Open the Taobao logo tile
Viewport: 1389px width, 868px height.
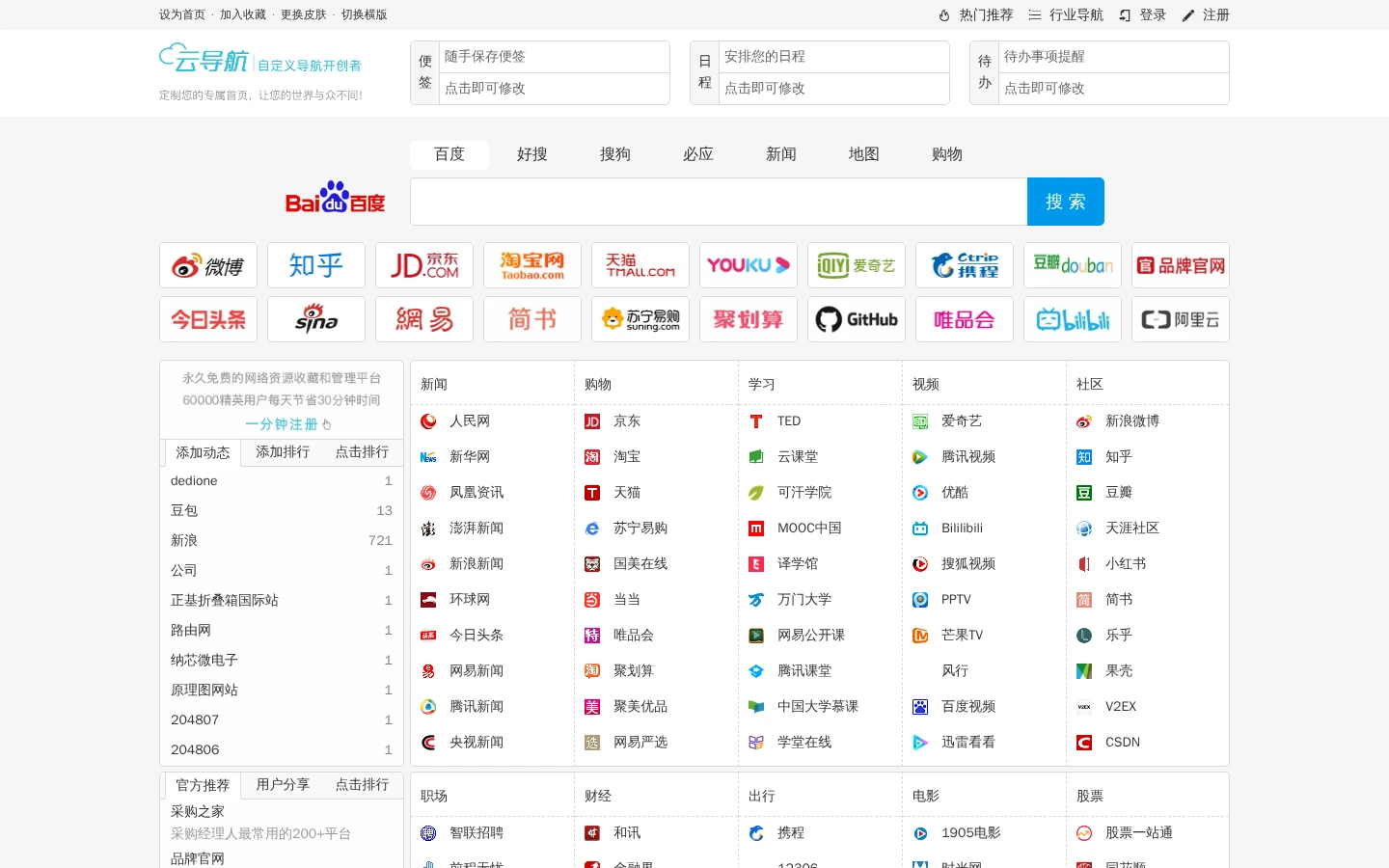532,265
